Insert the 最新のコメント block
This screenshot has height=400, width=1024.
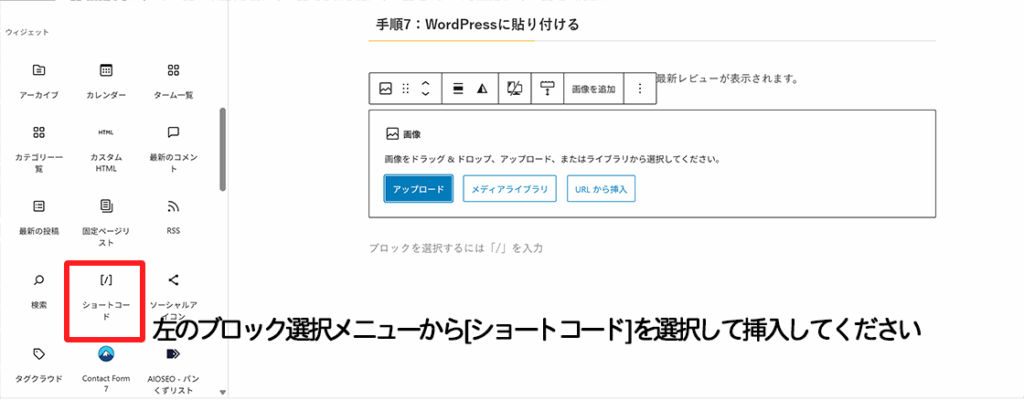[x=173, y=148]
